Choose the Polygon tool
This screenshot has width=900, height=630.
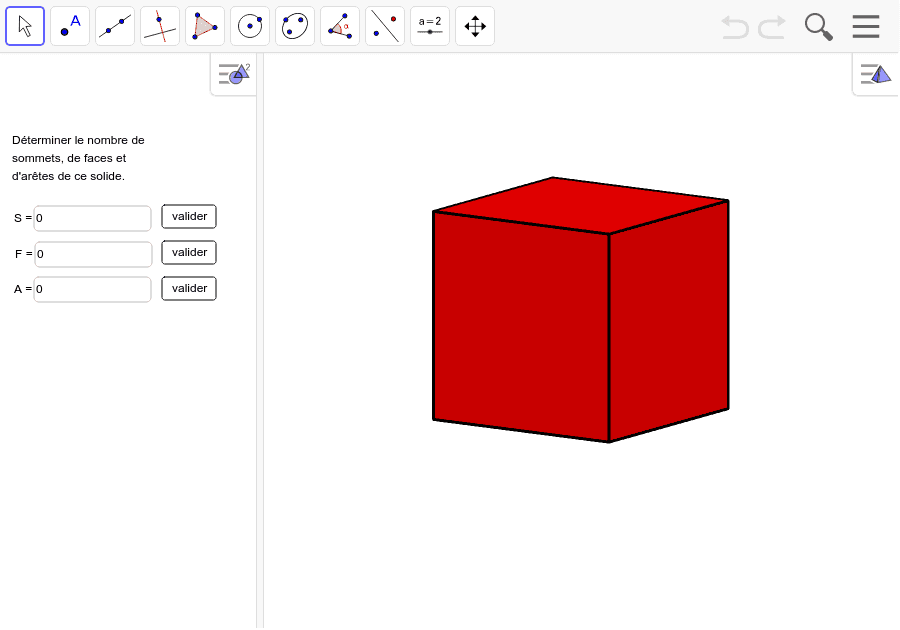(204, 25)
